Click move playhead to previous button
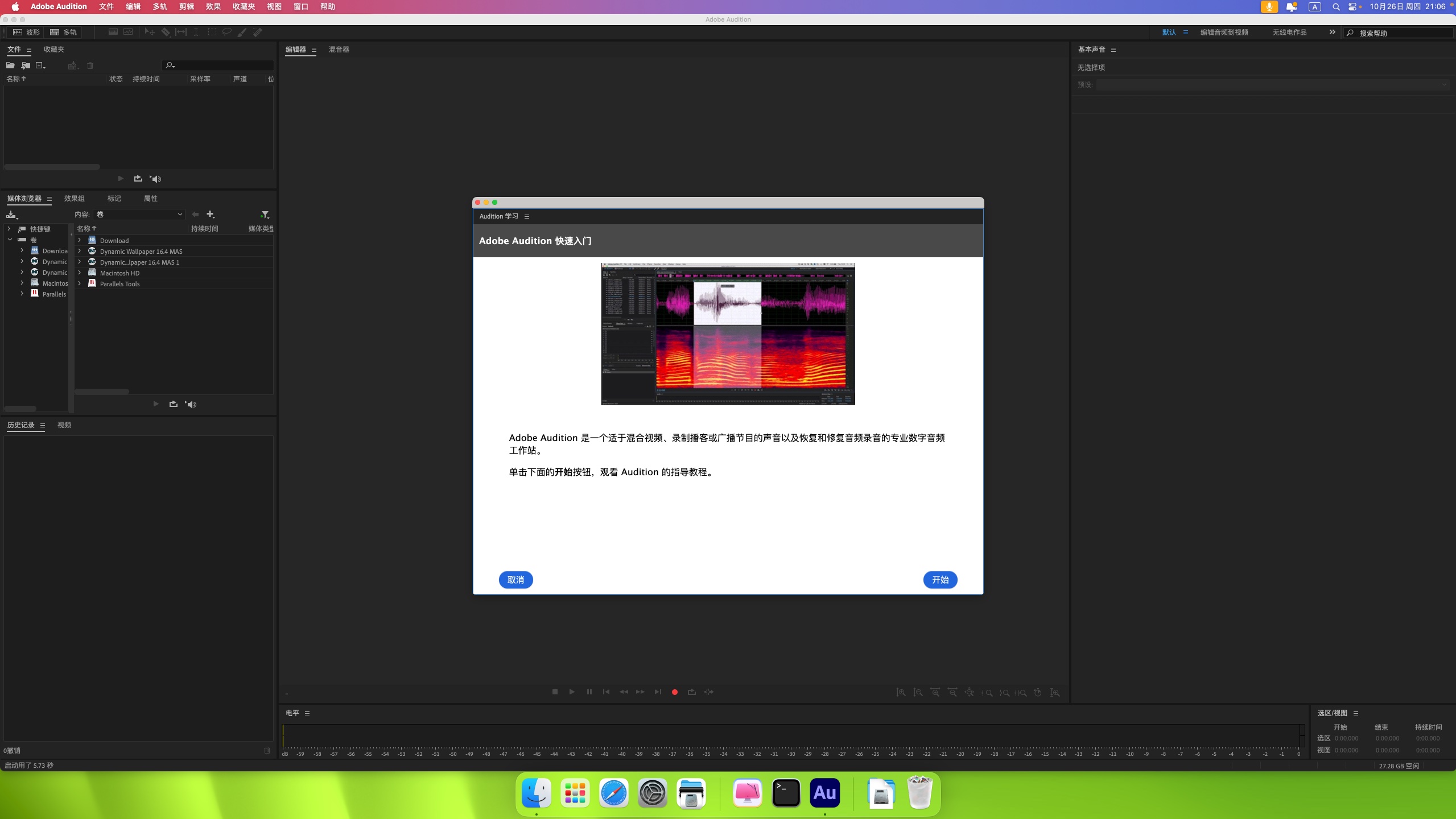Screen dimensions: 1456x819 point(606,692)
